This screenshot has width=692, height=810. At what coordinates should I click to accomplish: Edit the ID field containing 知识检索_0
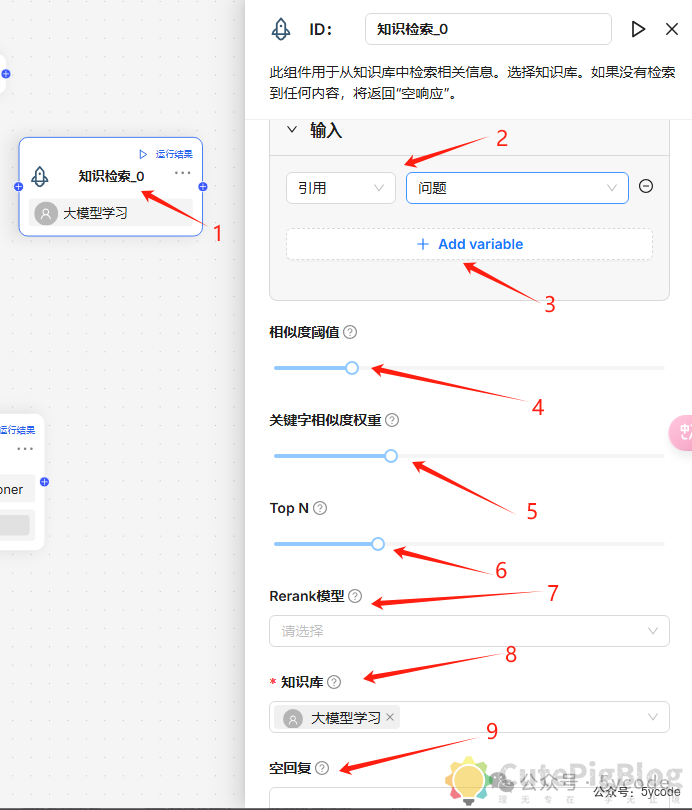[488, 29]
